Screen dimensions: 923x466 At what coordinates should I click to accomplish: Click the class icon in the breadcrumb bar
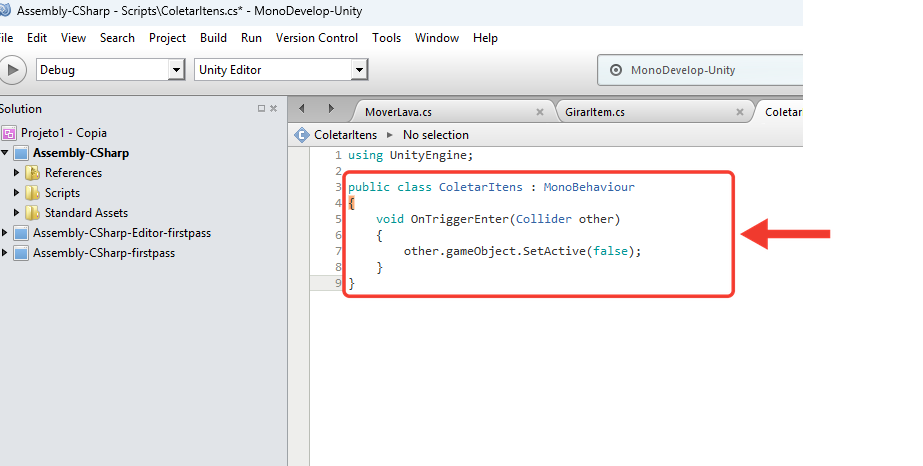302,135
